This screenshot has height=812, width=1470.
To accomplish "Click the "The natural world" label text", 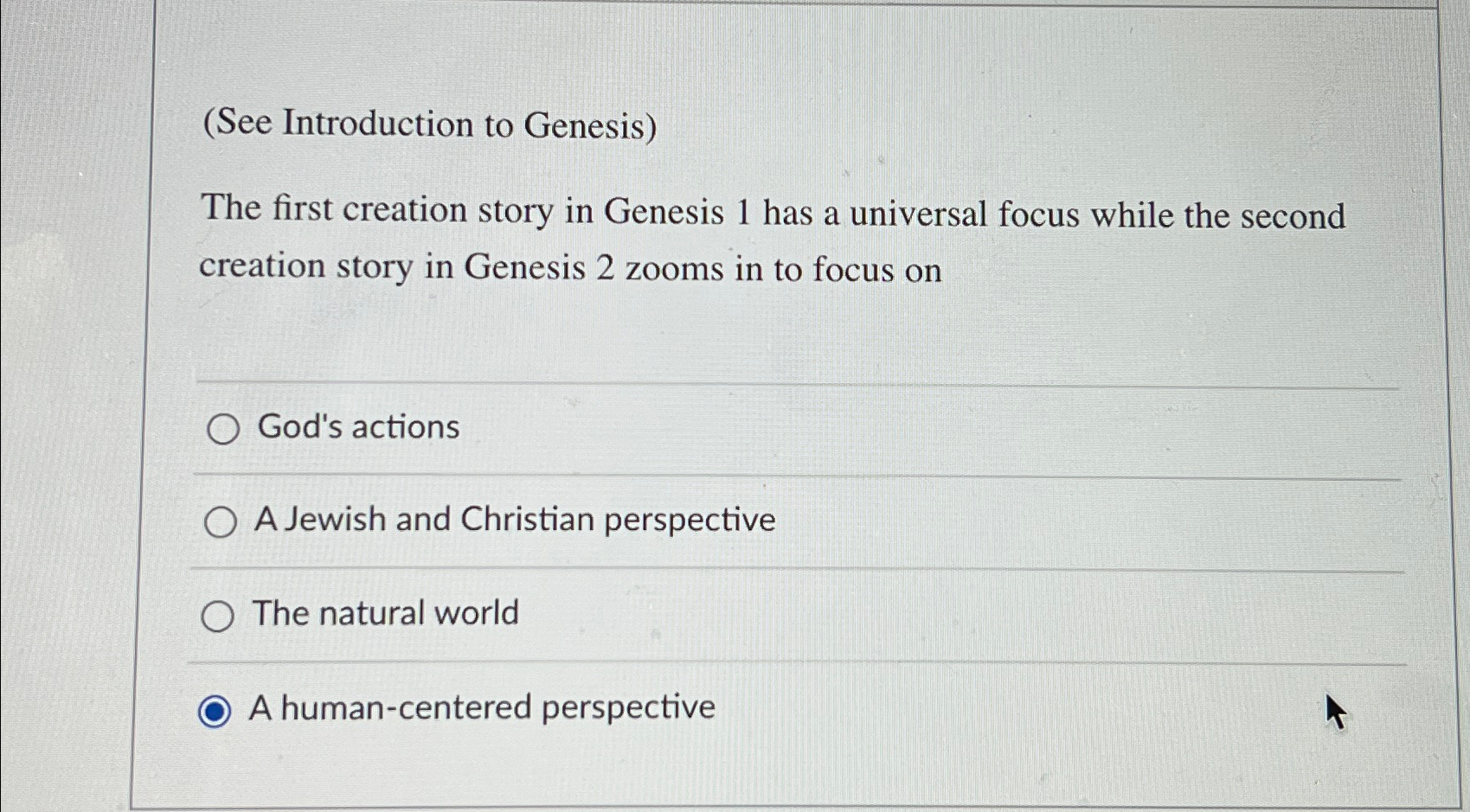I will click(x=384, y=614).
